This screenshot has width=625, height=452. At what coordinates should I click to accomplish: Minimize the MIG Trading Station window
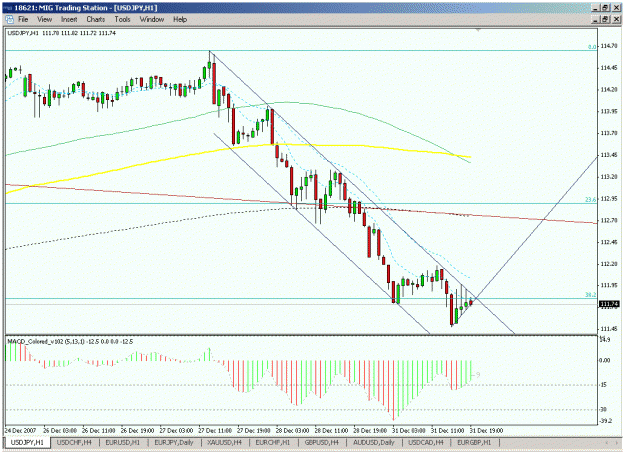pos(596,8)
